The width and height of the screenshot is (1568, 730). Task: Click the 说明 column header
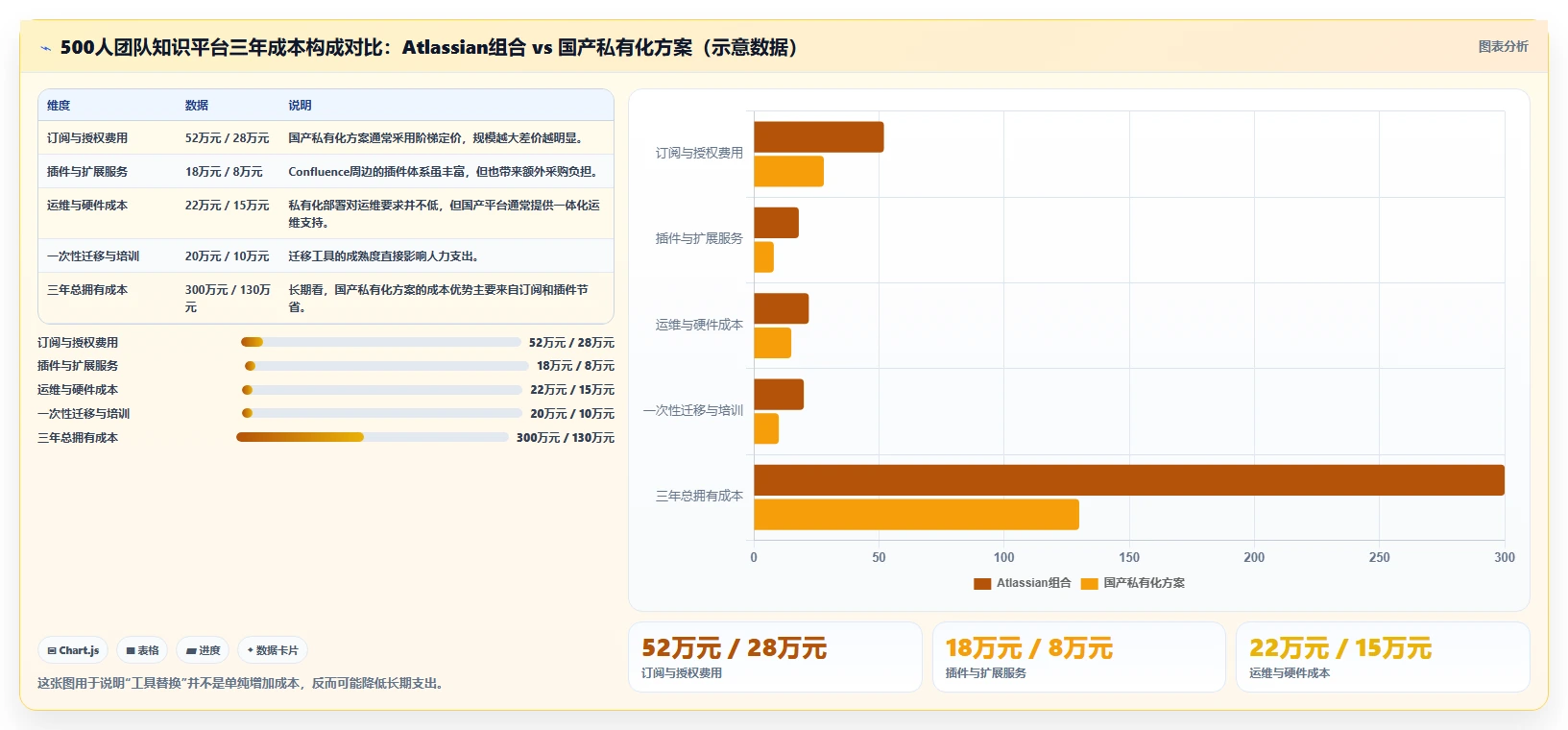pyautogui.click(x=300, y=106)
